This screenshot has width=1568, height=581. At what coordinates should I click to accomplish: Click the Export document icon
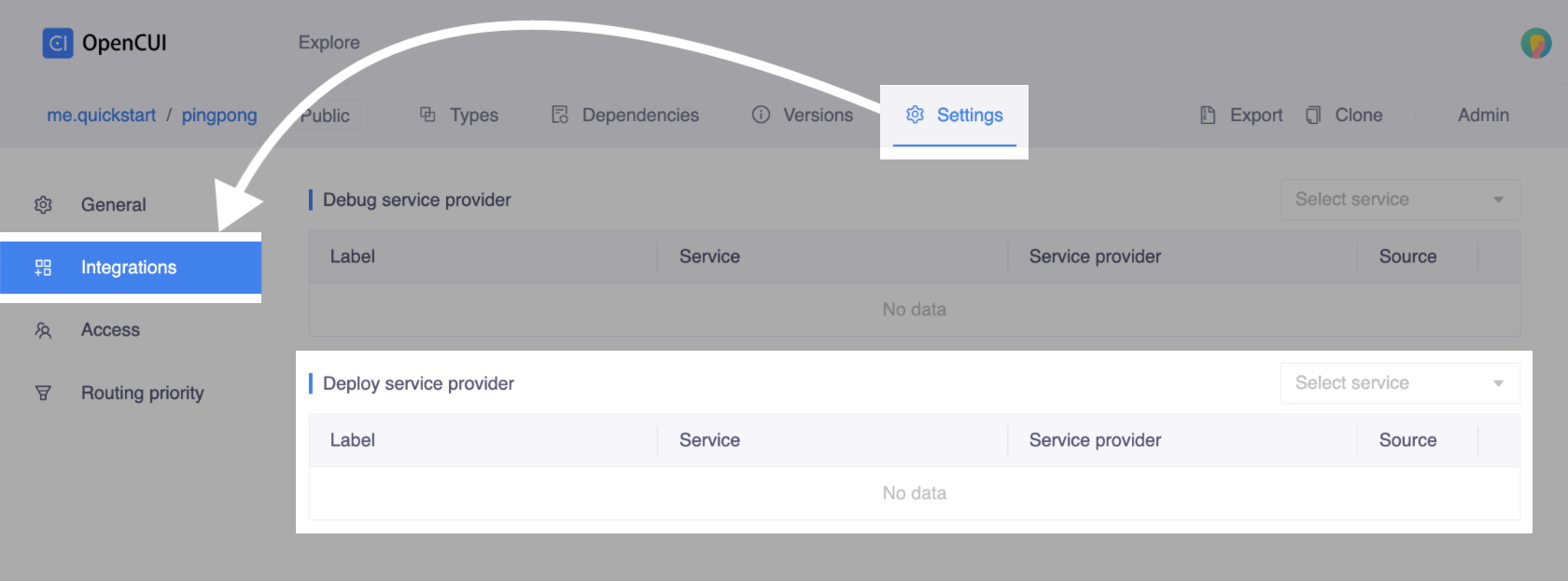pyautogui.click(x=1208, y=114)
